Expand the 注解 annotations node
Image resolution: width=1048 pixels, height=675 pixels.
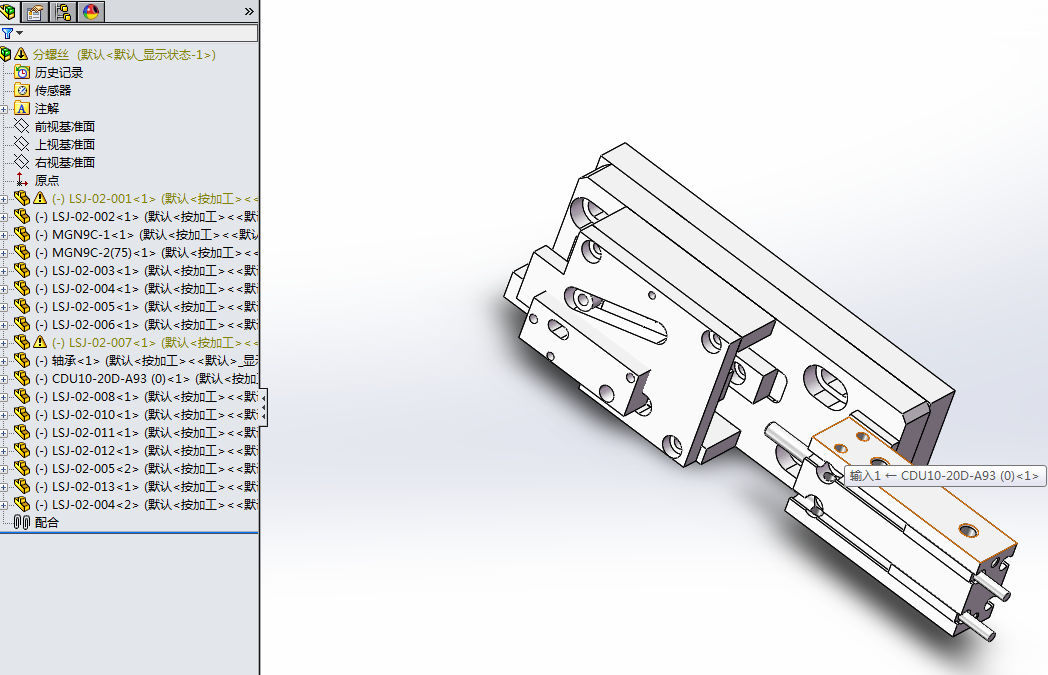(x=4, y=109)
